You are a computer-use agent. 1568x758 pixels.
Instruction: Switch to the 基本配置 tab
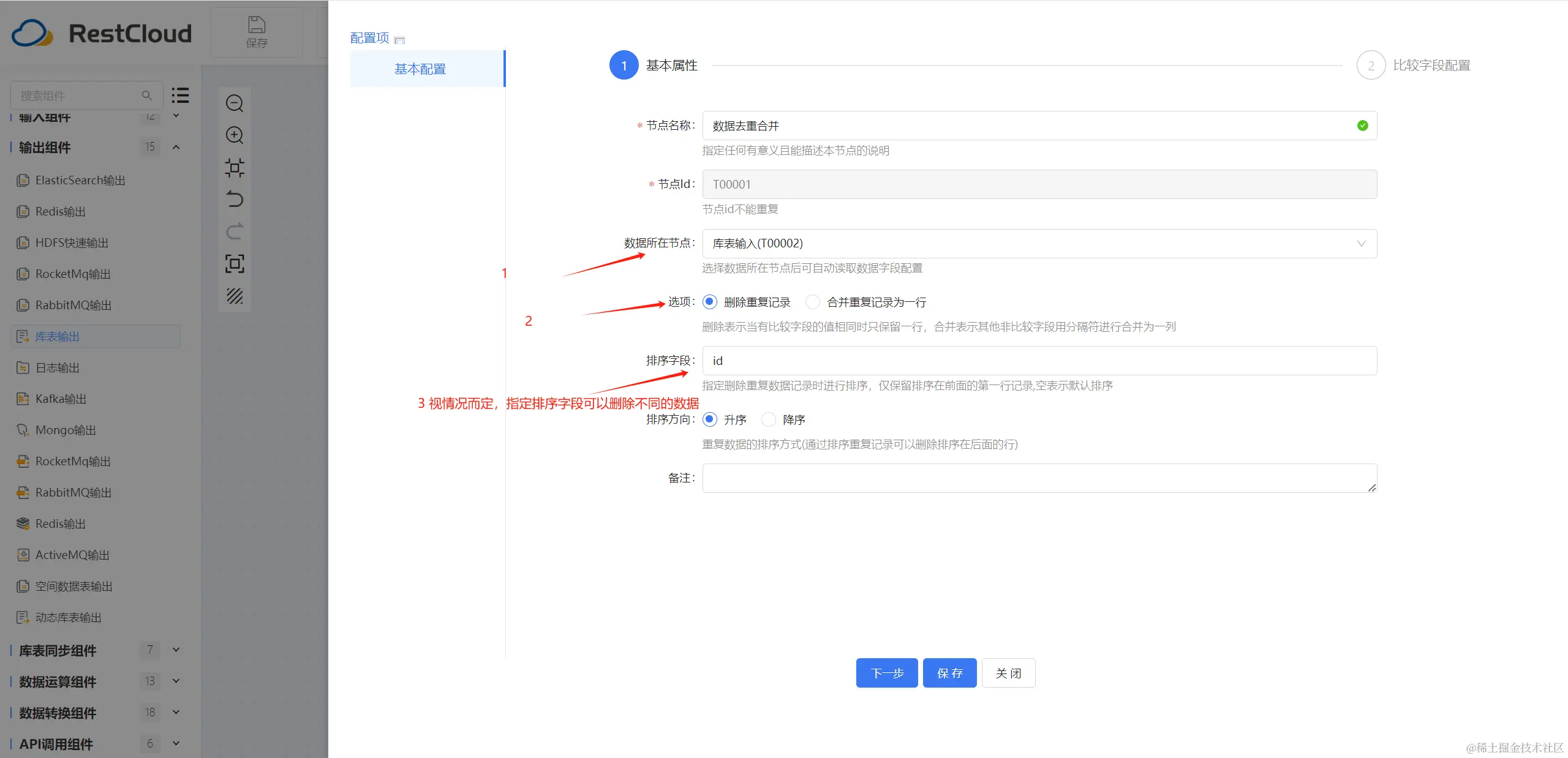(420, 69)
